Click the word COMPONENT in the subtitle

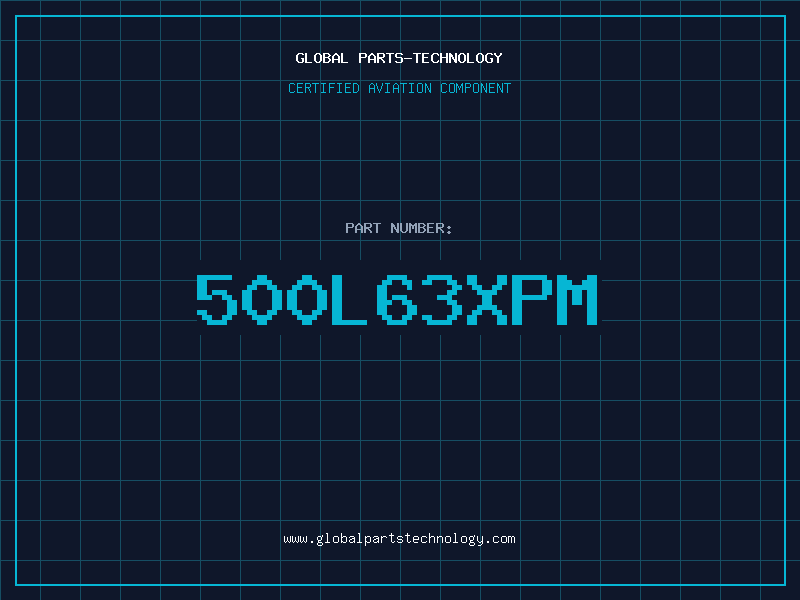475,88
